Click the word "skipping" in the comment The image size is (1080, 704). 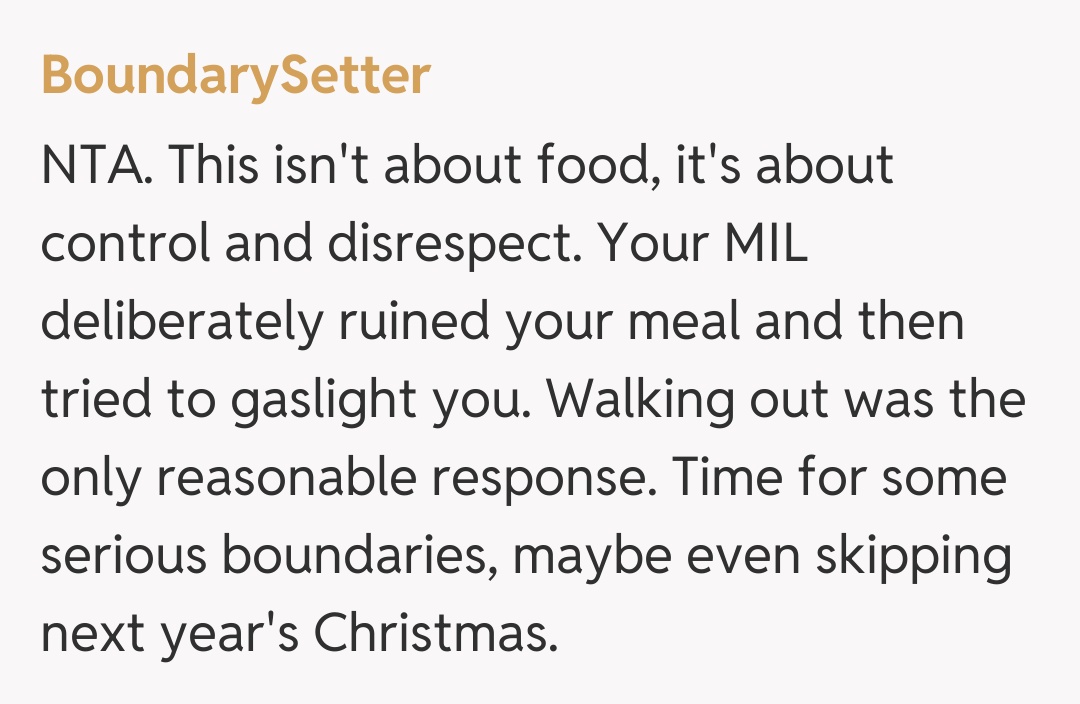click(x=912, y=558)
